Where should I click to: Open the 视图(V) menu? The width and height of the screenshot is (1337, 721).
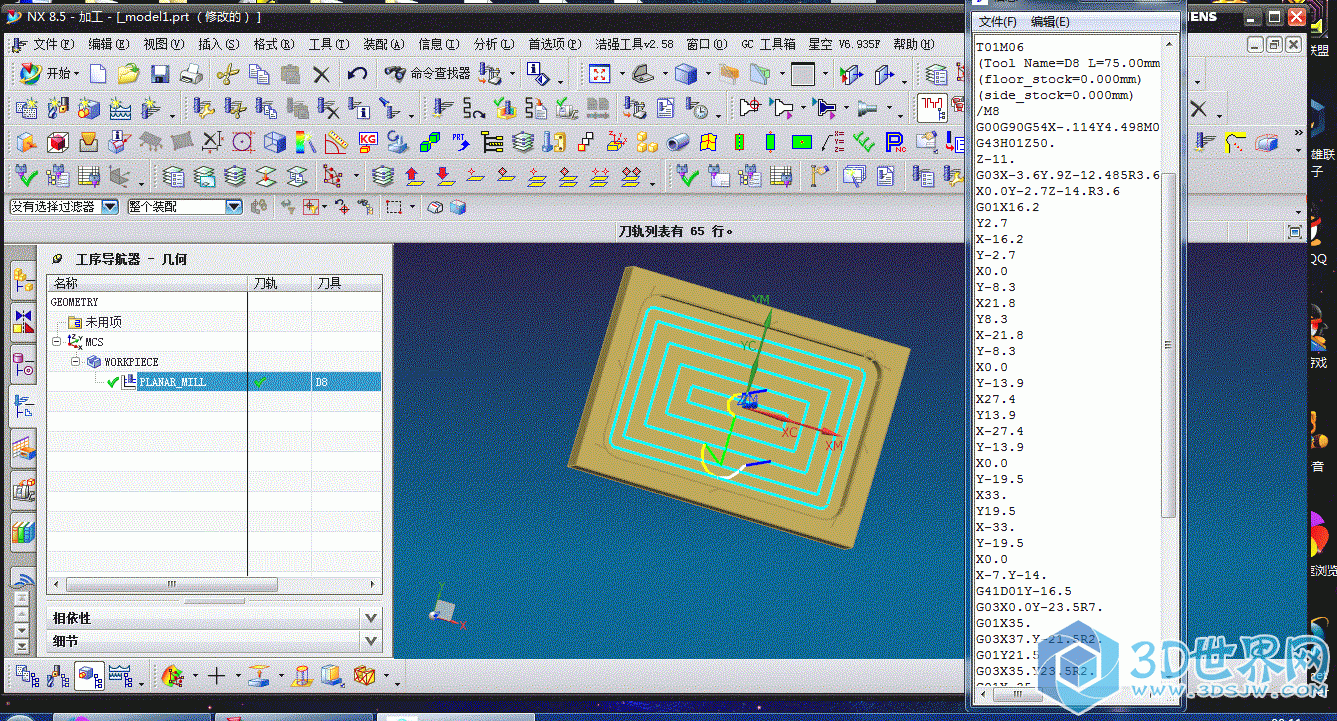click(163, 44)
